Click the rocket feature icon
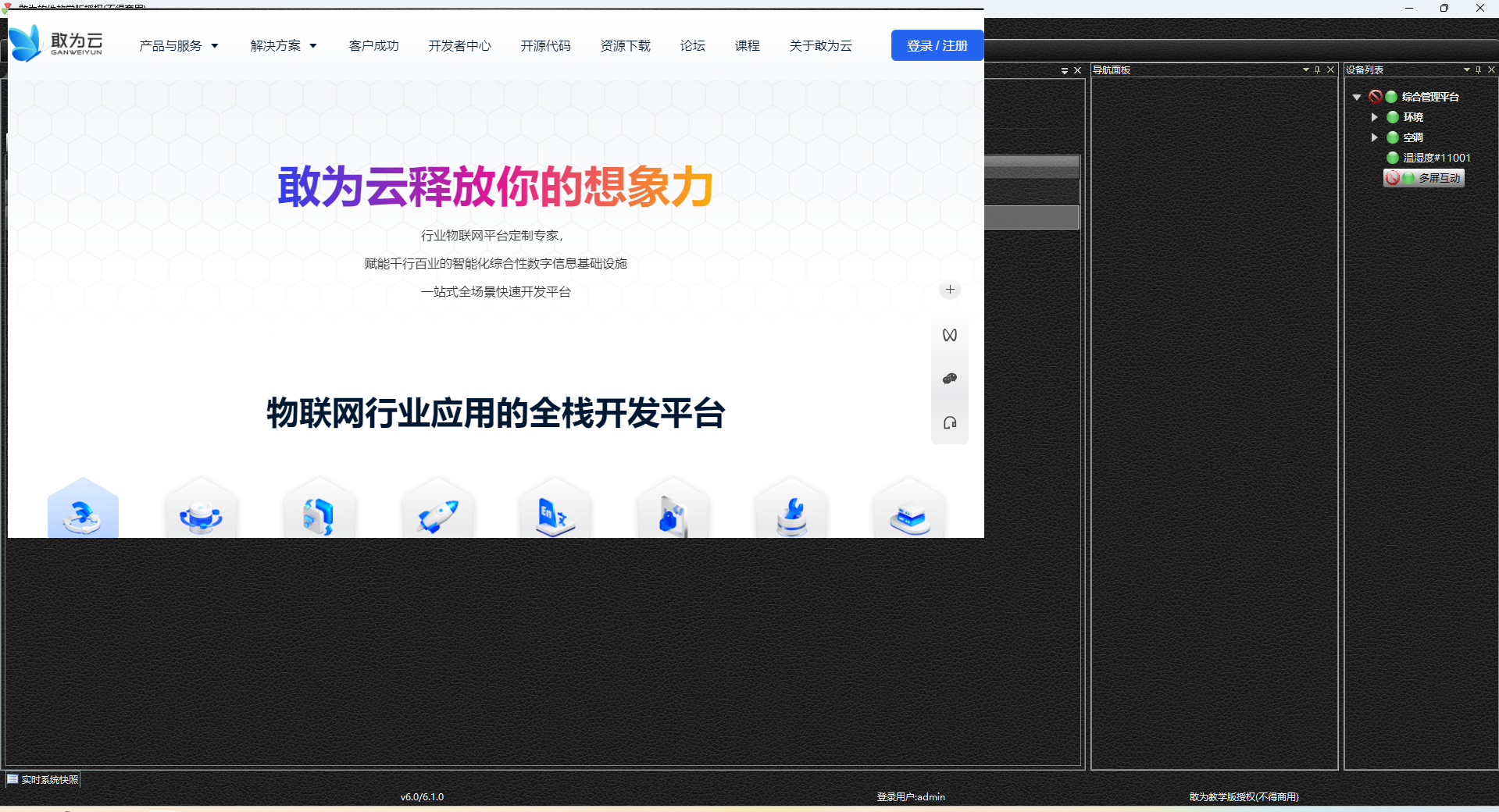The image size is (1499, 812). 437,516
